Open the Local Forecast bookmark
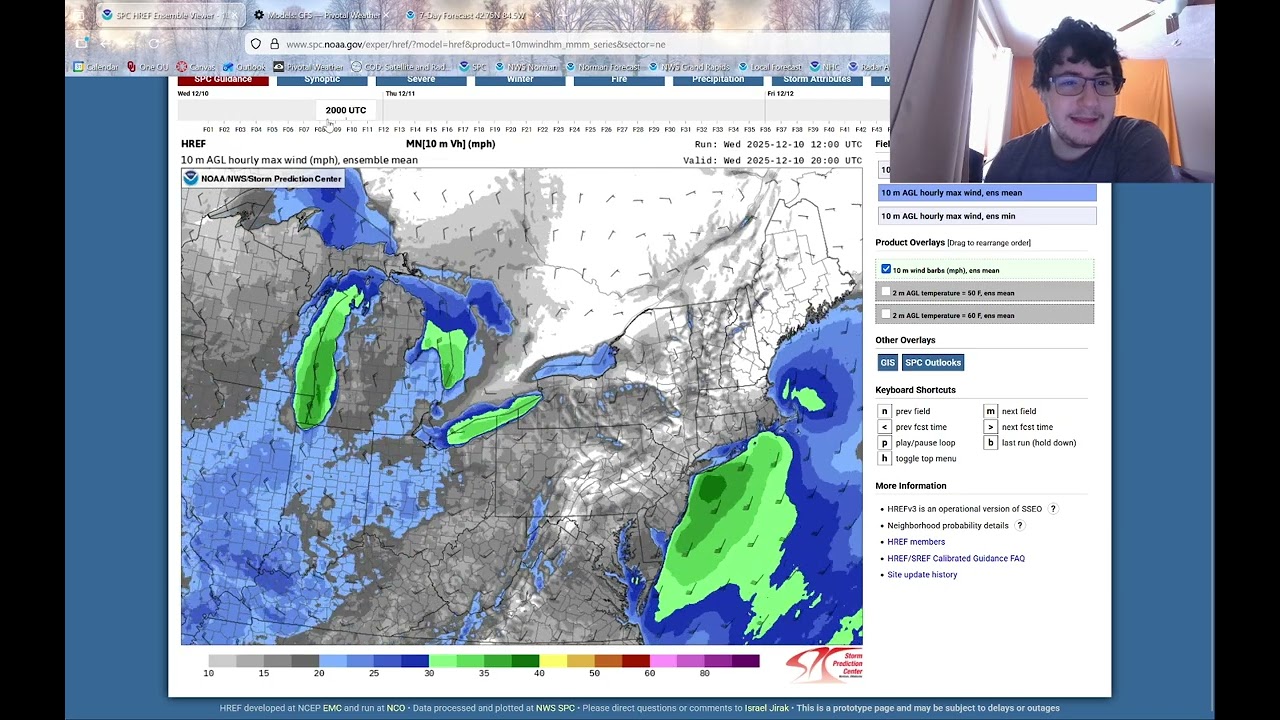Image resolution: width=1280 pixels, height=720 pixels. point(770,67)
